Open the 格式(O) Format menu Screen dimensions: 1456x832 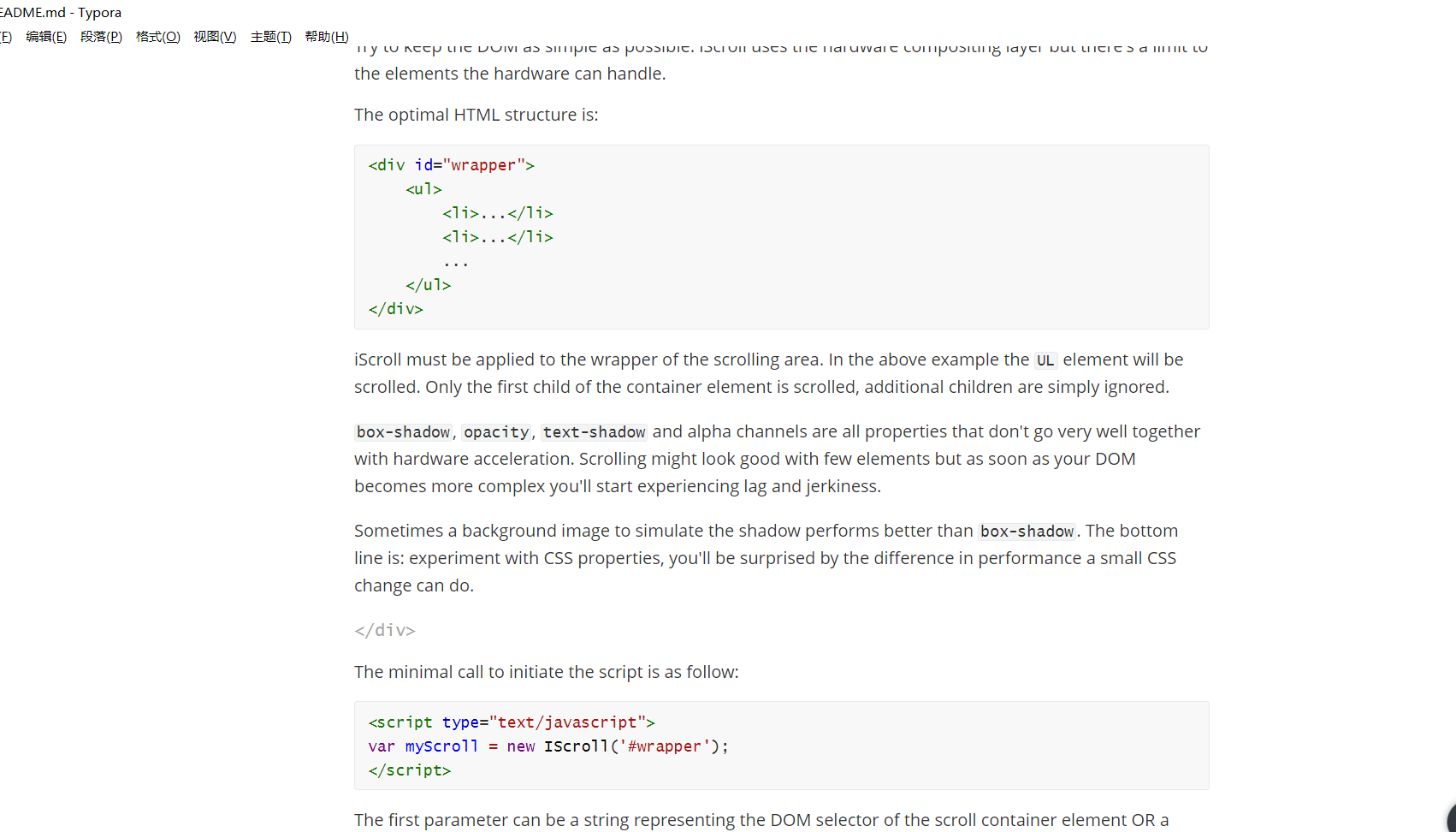[x=158, y=37]
